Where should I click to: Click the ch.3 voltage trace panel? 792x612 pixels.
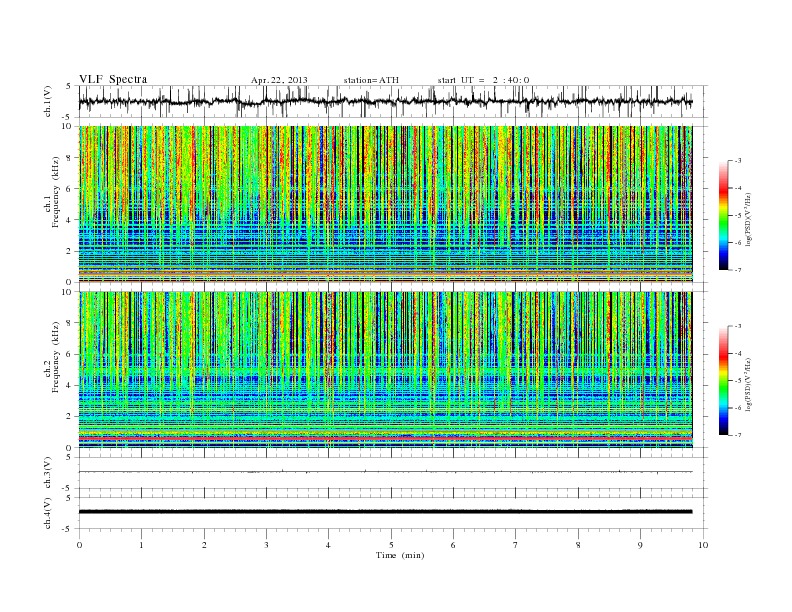coord(393,473)
